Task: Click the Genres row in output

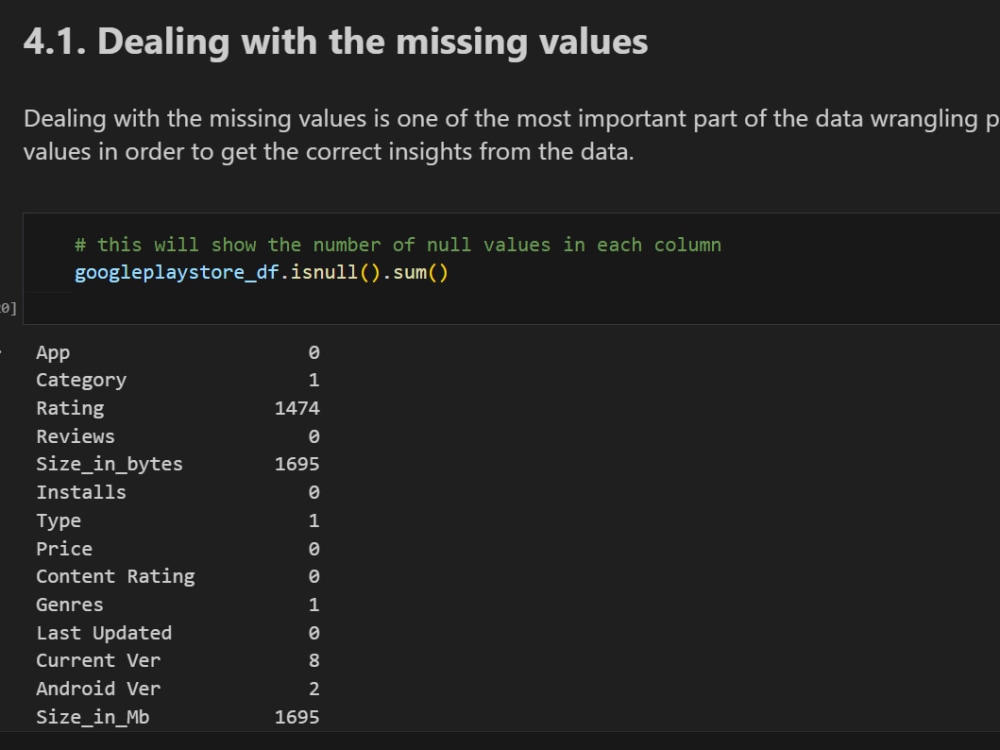Action: click(x=178, y=605)
